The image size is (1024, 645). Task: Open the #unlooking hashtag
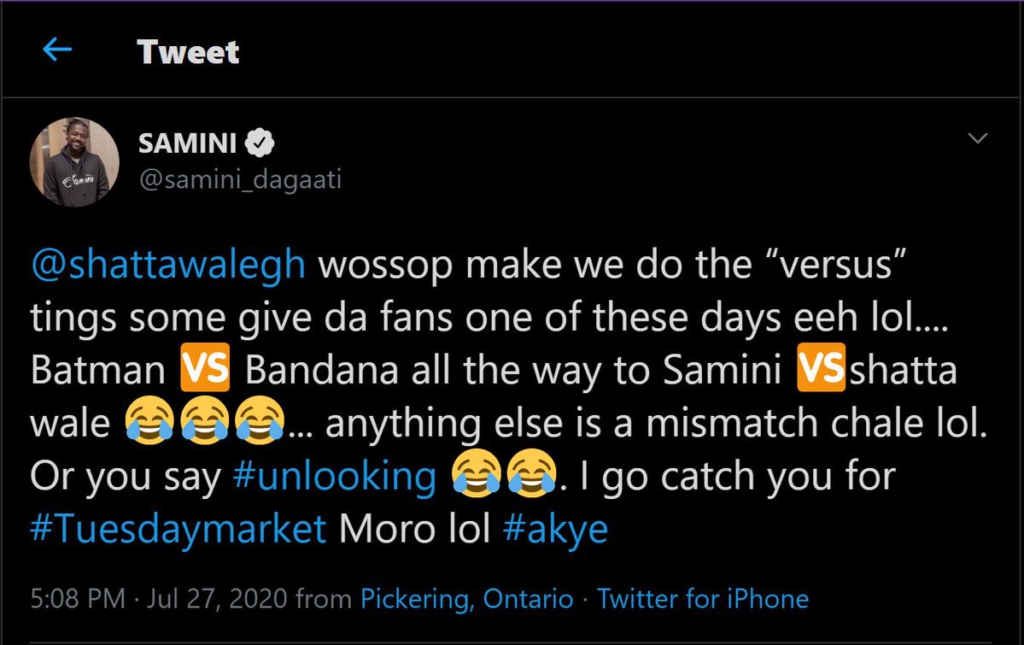[x=334, y=477]
